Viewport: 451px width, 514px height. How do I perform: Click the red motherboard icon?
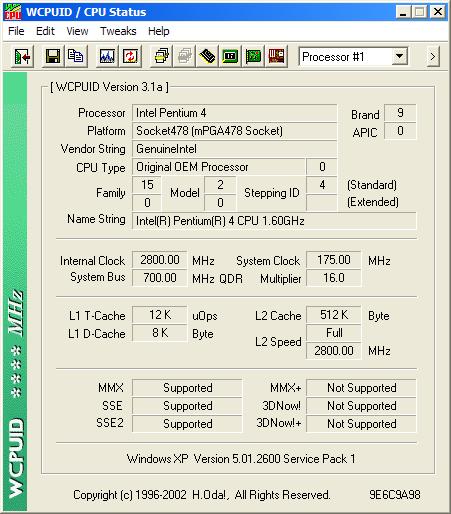pyautogui.click(x=276, y=56)
